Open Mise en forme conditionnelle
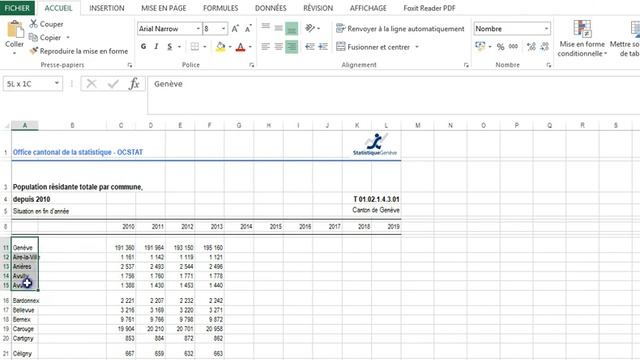The image size is (640, 360). coord(582,38)
